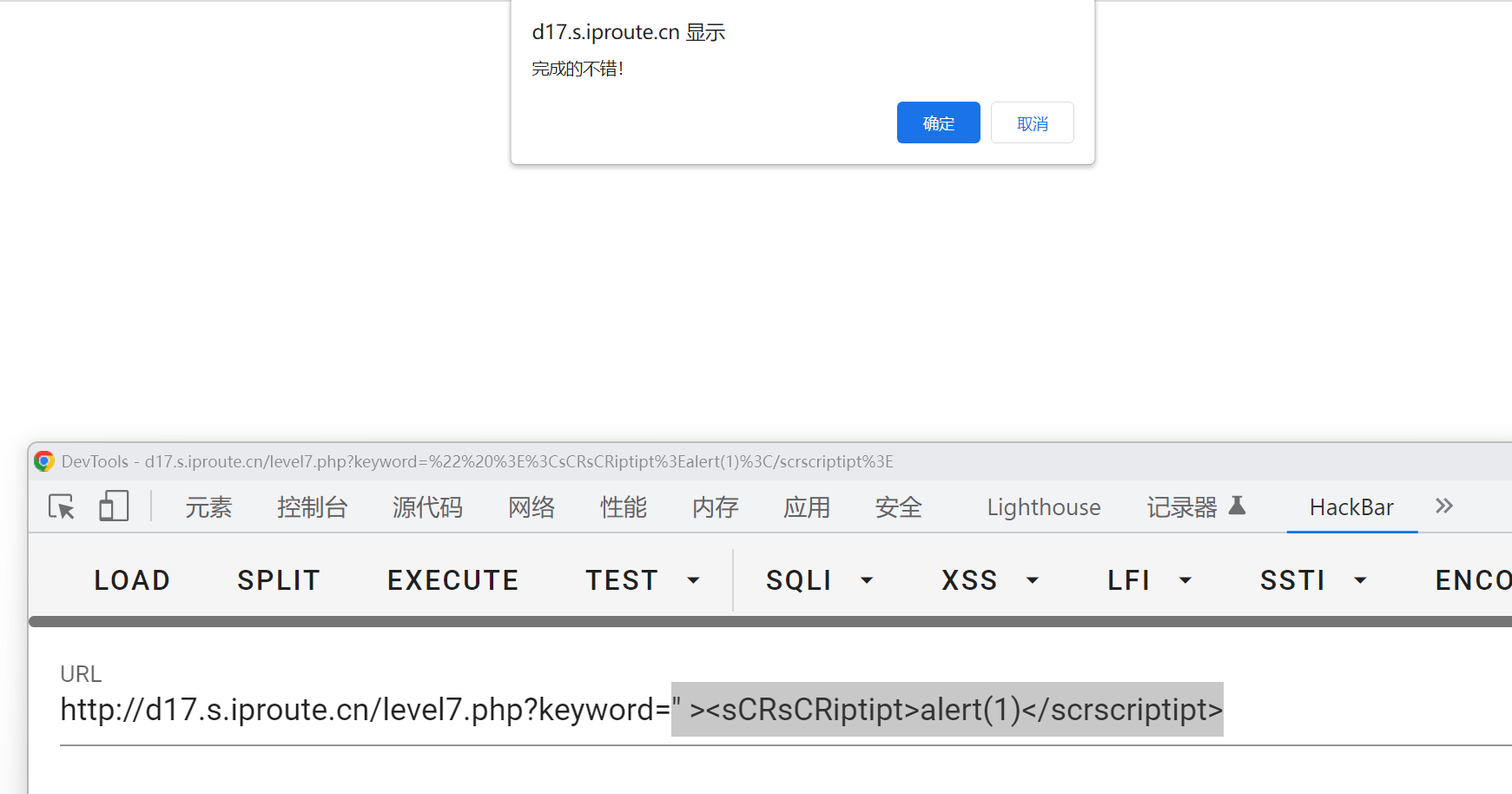1512x794 pixels.
Task: Click the Chrome icon in DevTools title
Action: tap(44, 461)
